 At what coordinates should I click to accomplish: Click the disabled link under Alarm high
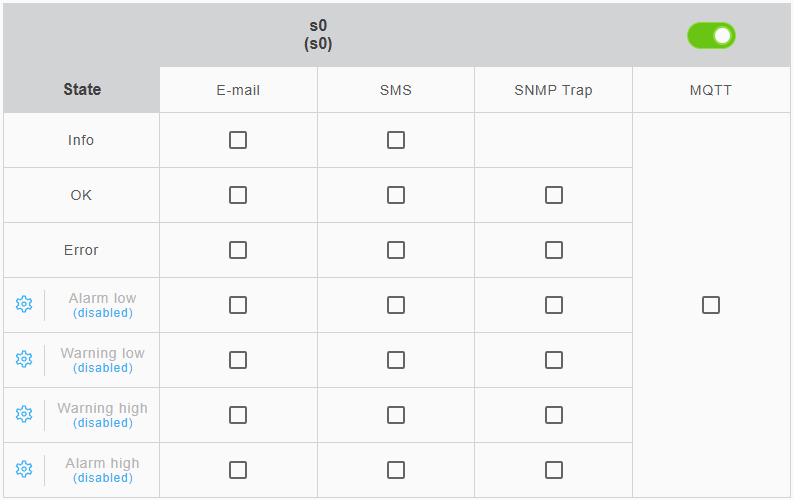102,478
